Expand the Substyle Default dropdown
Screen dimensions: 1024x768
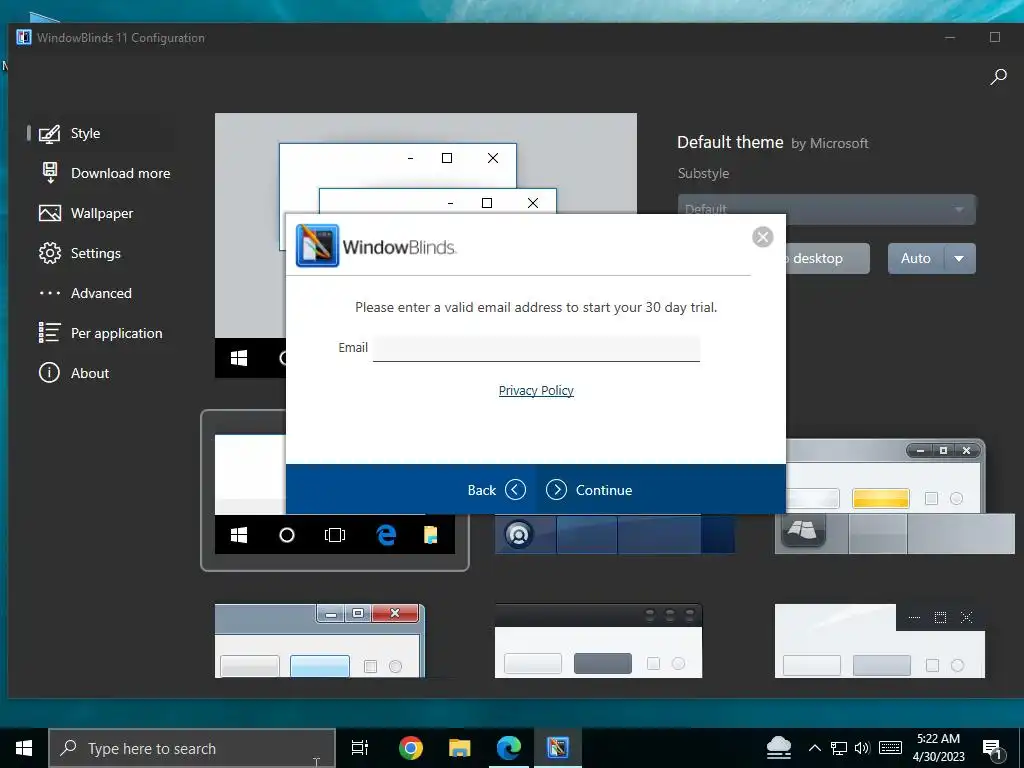827,209
